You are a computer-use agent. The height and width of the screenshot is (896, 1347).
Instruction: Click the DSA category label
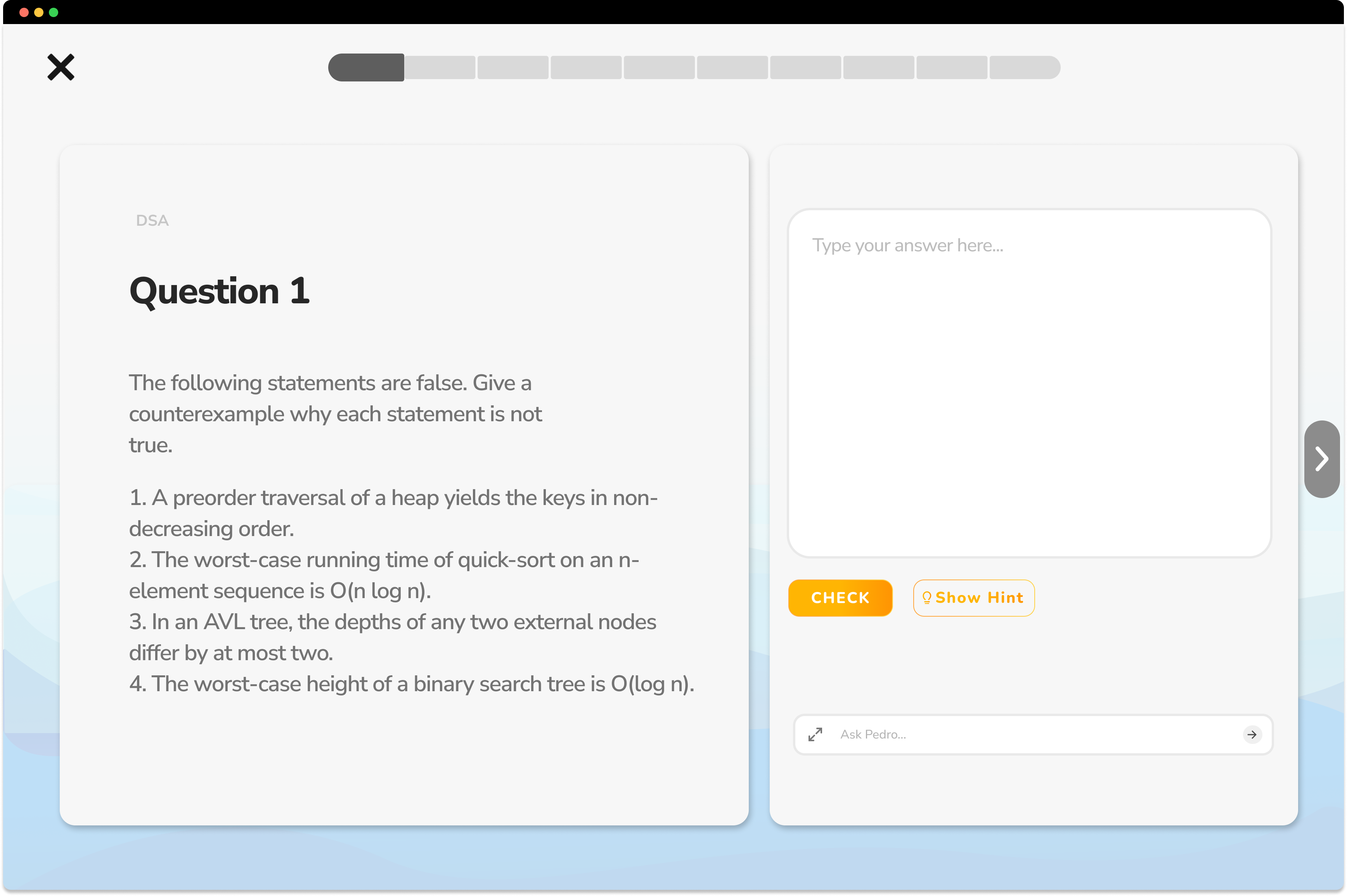click(152, 221)
